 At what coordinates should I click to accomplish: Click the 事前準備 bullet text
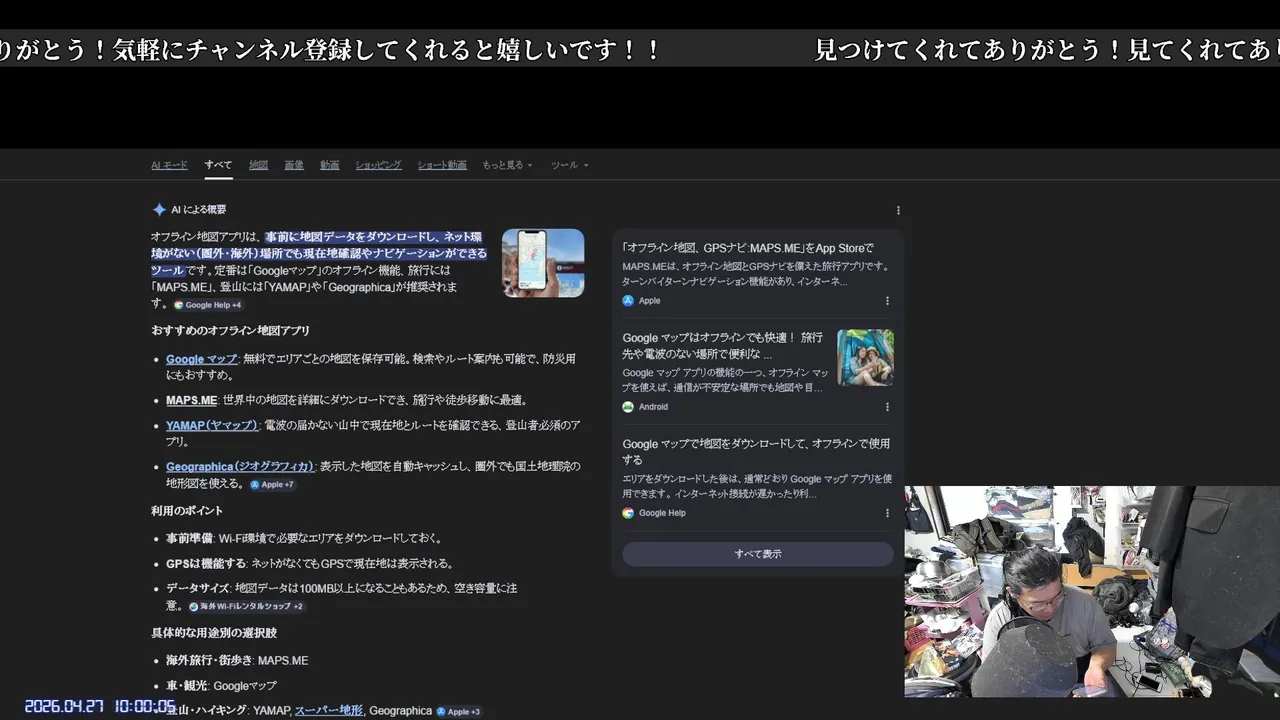point(304,538)
